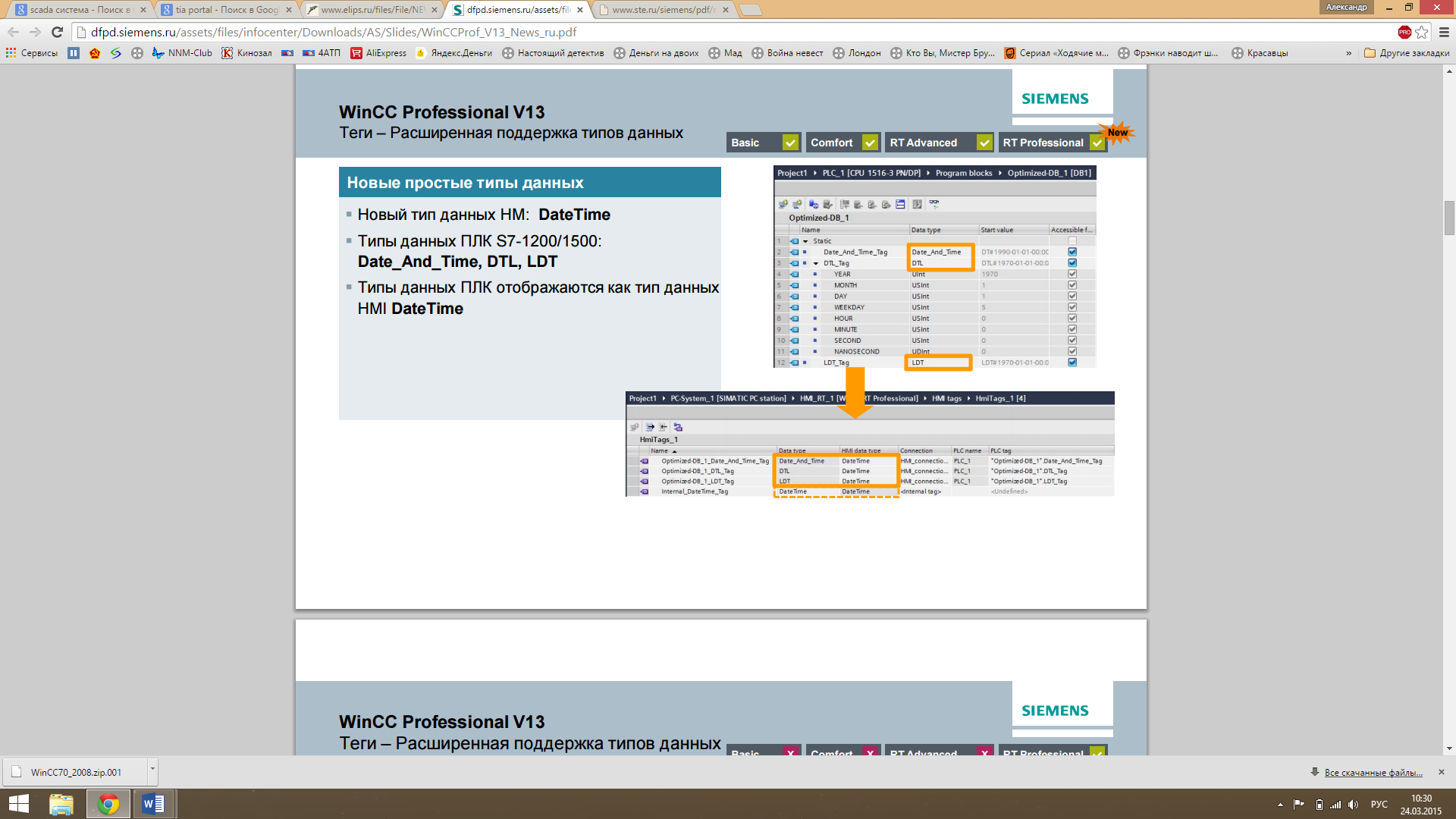Expand the overflow bookmarks chevron
1456x819 pixels.
point(1348,53)
